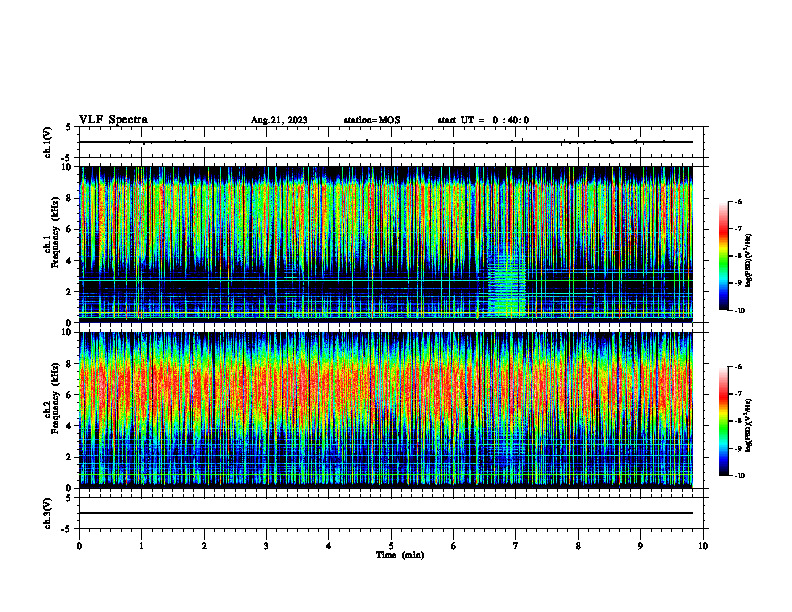The image size is (792, 612).
Task: Click the "-6" label on ch.1 colorbar
Action: click(x=739, y=201)
